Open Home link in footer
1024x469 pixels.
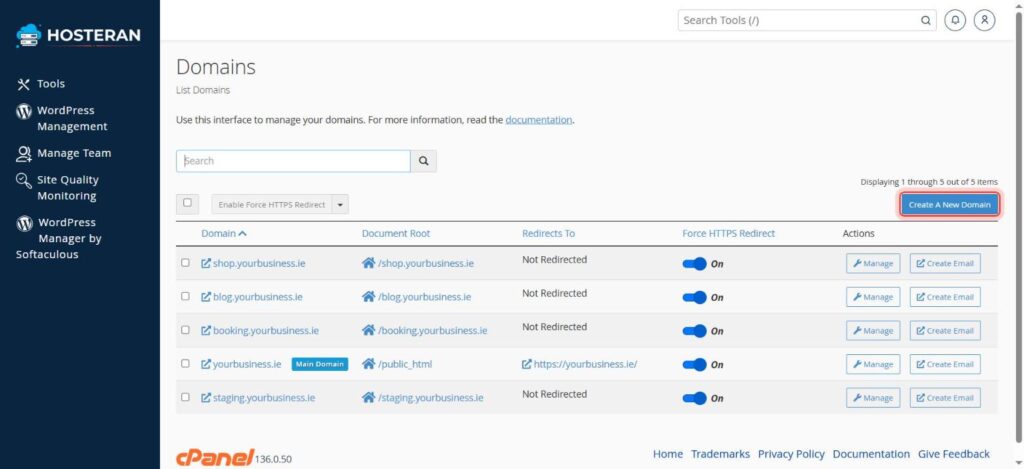668,454
